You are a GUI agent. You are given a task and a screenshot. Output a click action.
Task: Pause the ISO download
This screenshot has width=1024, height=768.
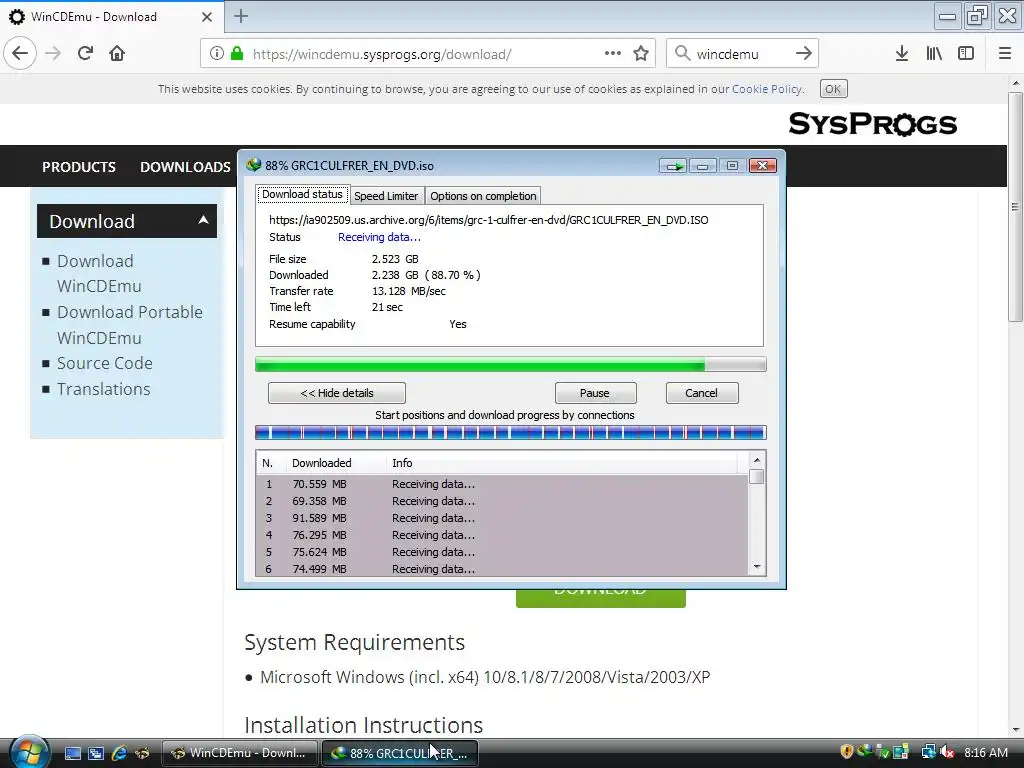[595, 393]
